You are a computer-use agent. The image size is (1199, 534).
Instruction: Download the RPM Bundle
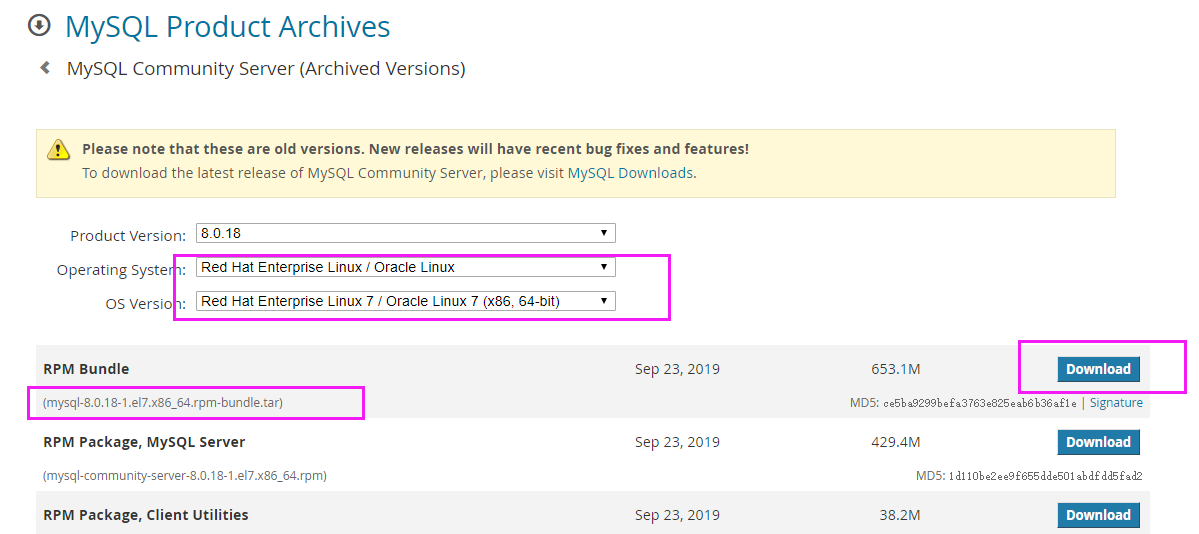(x=1098, y=369)
